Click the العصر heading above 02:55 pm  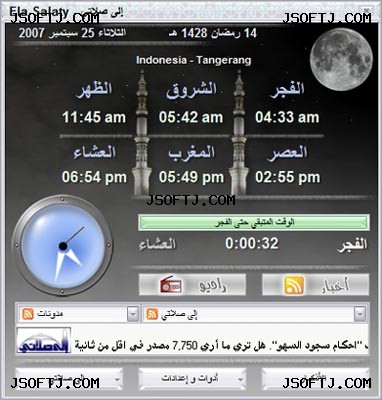pos(287,153)
